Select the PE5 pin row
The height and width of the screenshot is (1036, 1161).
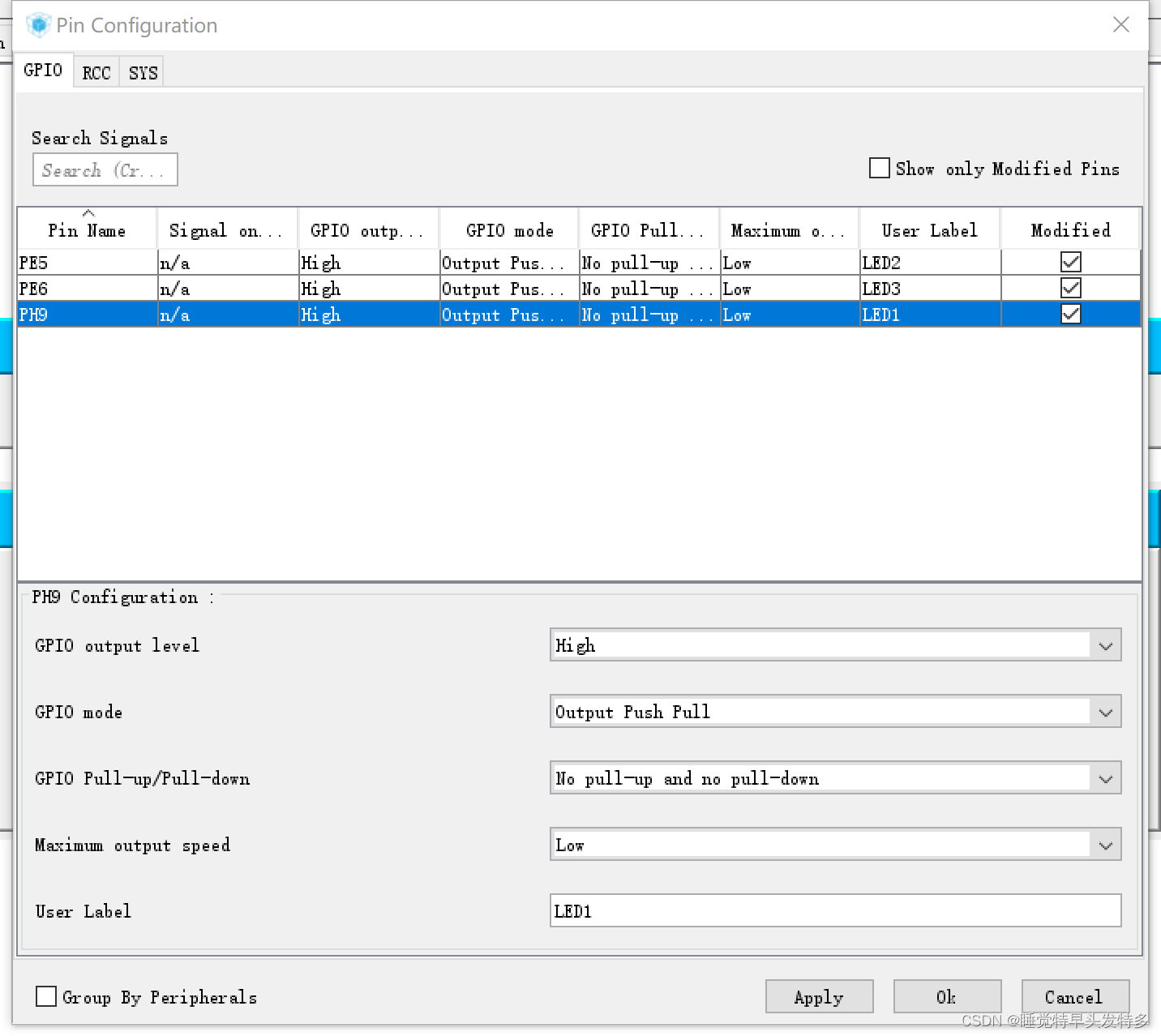pyautogui.click(x=87, y=261)
